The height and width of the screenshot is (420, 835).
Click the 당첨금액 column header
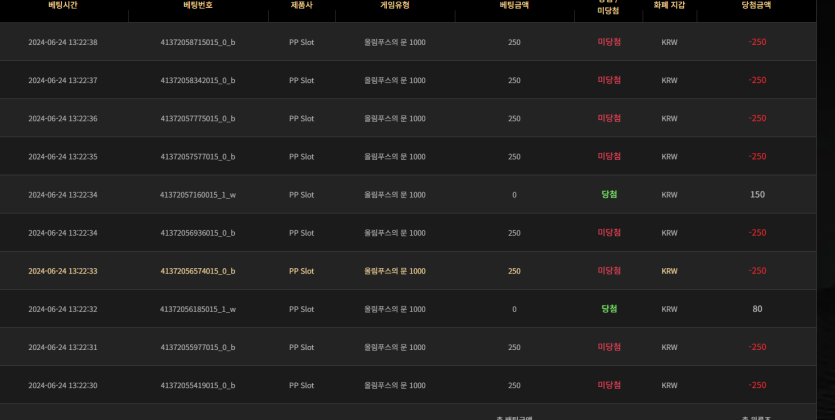756,5
